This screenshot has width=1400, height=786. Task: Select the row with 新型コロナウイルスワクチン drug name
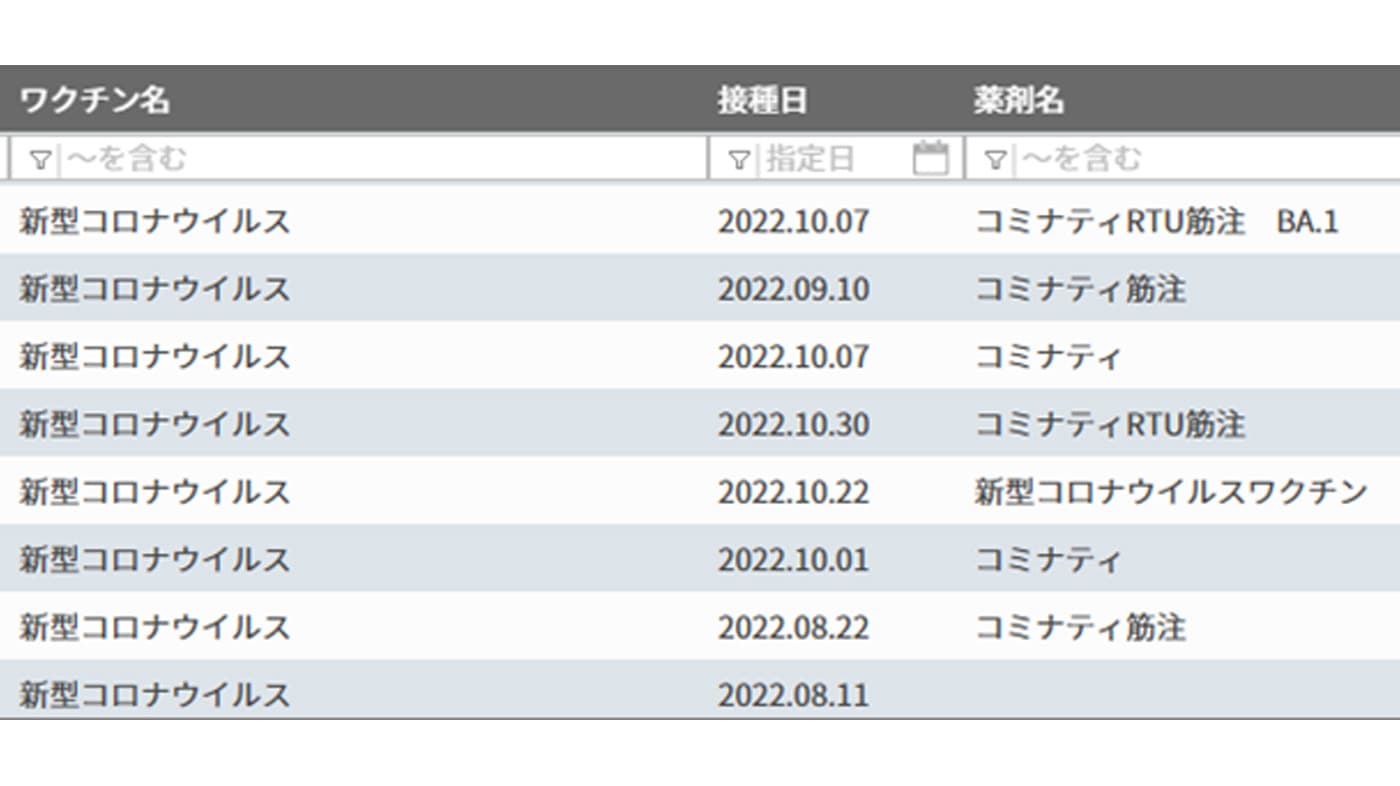(700, 491)
